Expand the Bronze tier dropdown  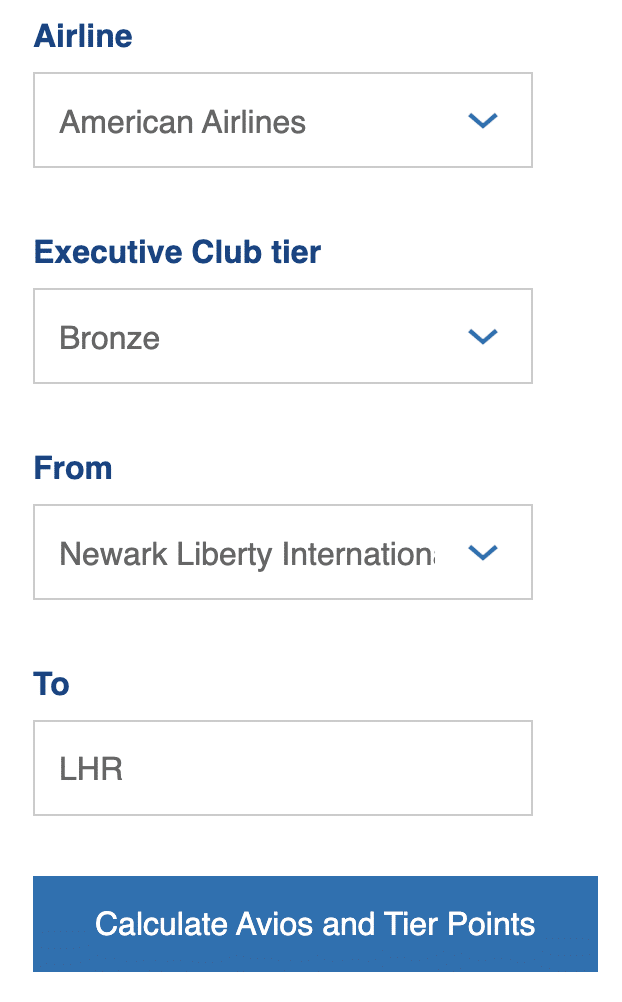coord(282,337)
